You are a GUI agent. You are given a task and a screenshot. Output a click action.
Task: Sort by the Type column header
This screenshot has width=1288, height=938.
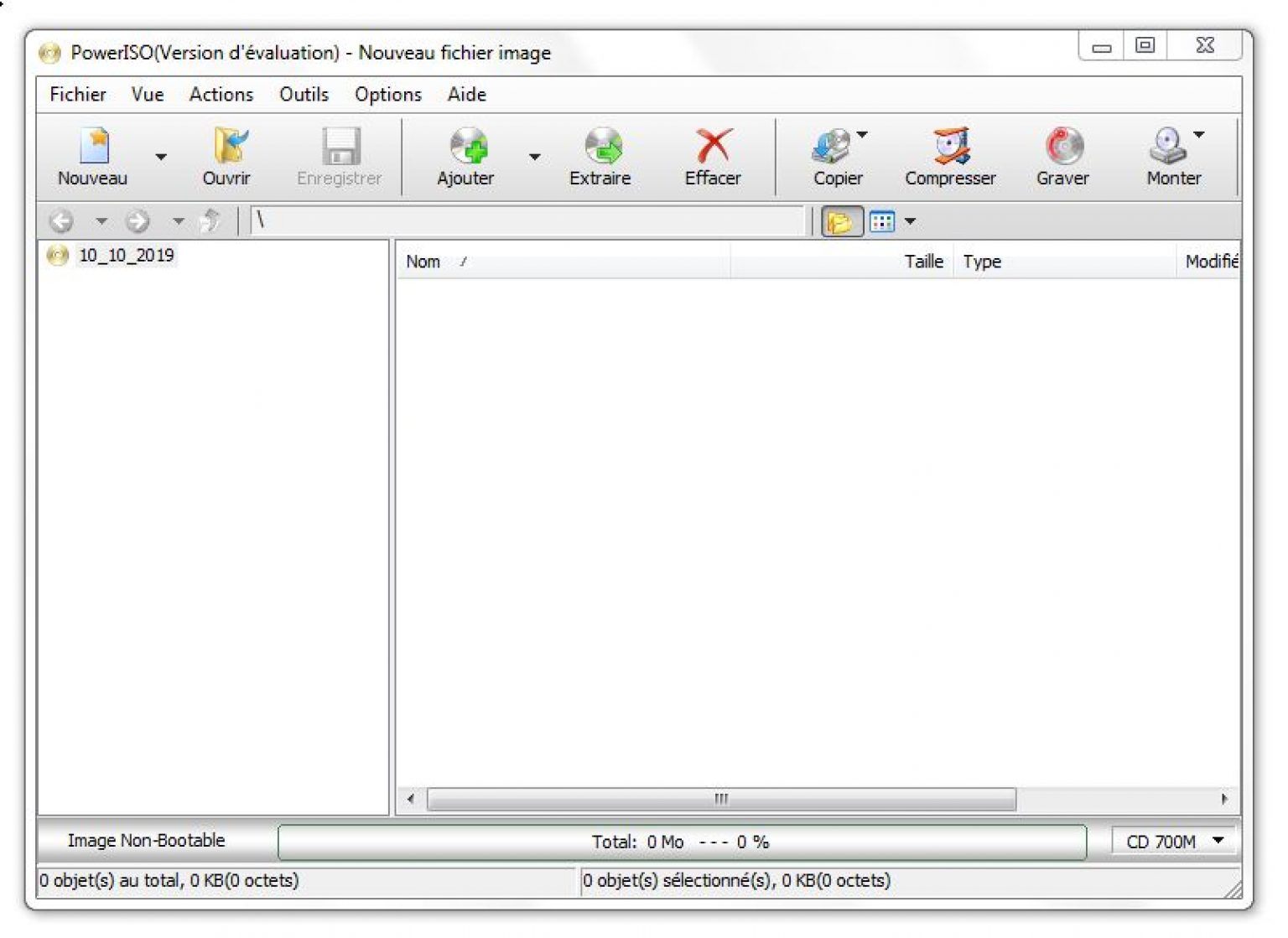1065,262
